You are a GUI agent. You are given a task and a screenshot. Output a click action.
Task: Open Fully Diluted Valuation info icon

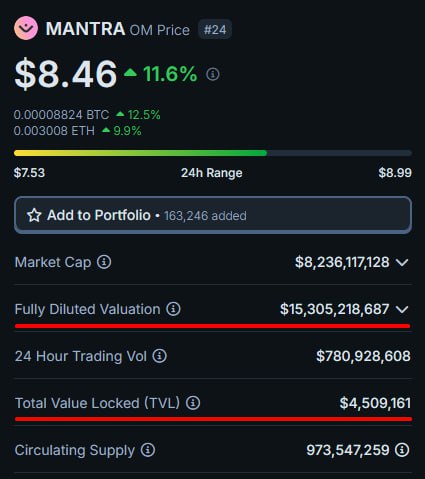(173, 309)
